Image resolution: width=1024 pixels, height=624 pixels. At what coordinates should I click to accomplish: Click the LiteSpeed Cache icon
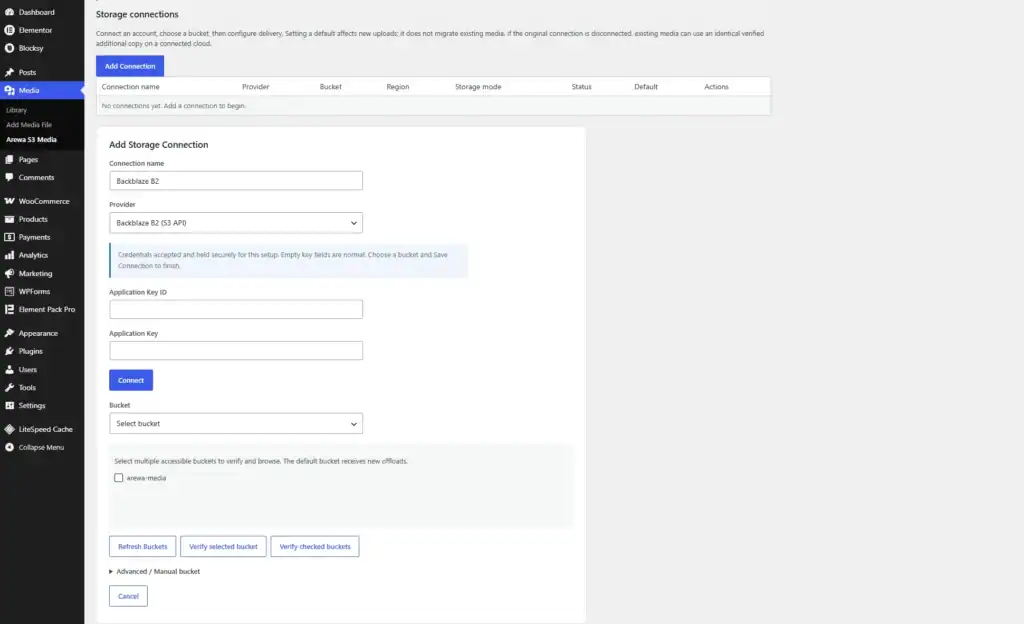click(x=9, y=429)
